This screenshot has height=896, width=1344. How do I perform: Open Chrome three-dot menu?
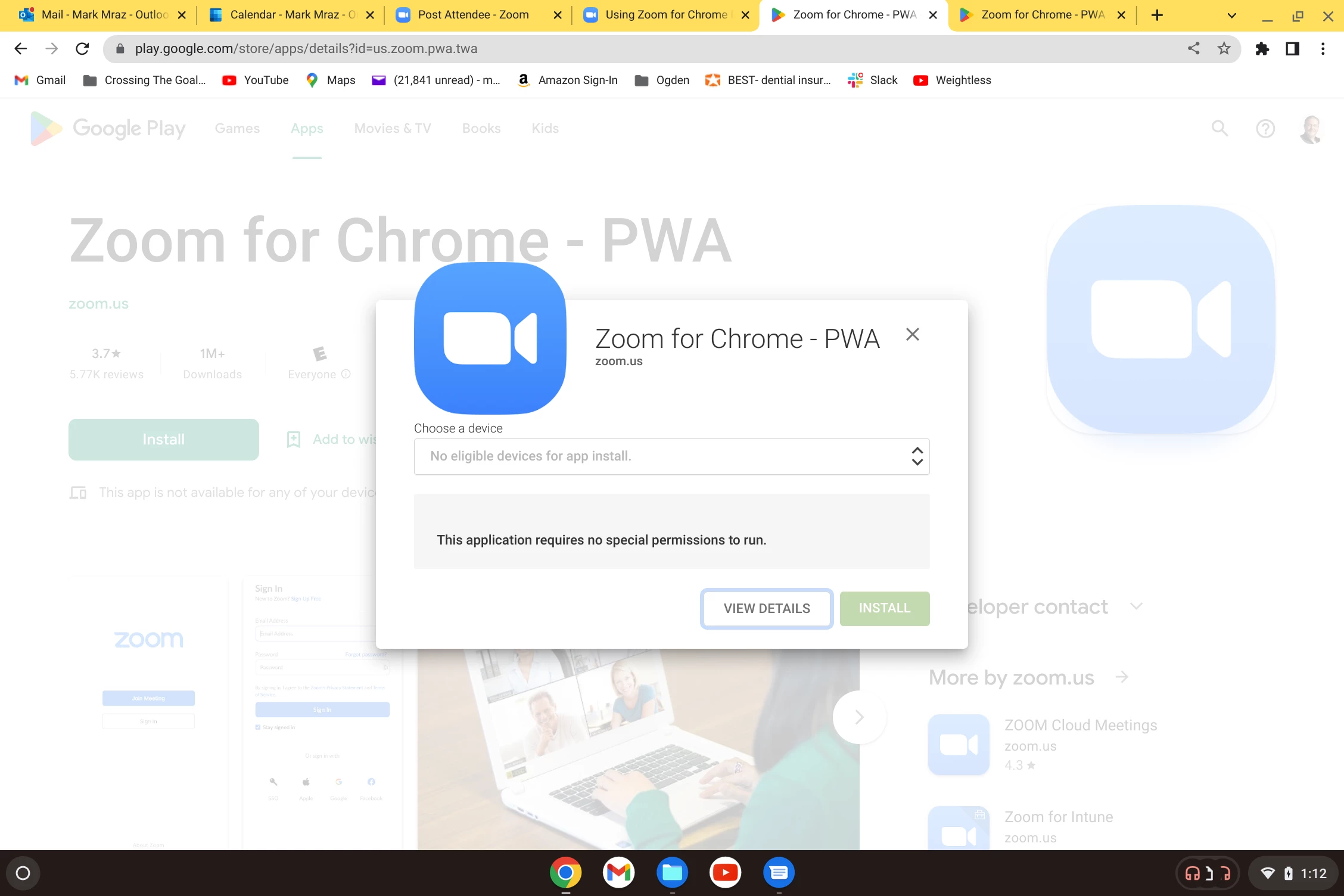tap(1323, 49)
